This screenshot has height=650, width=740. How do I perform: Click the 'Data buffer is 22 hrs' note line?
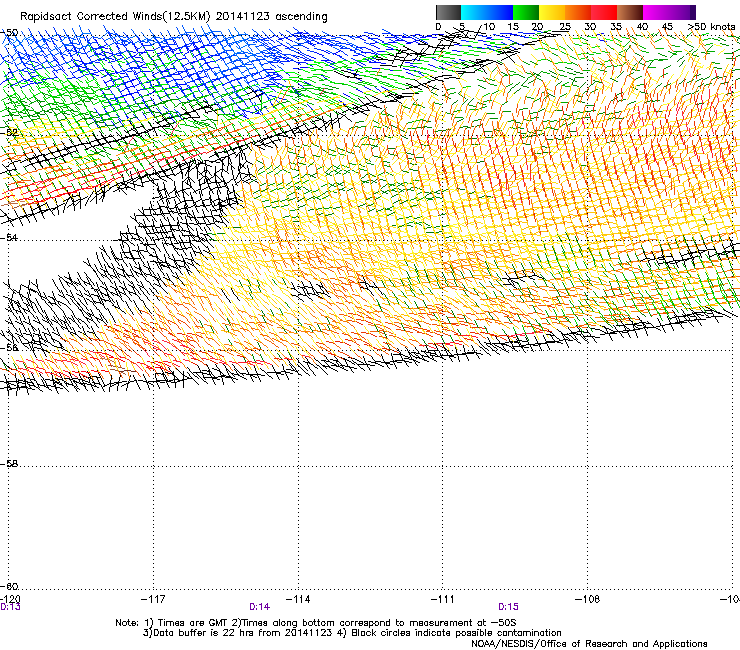[x=352, y=633]
